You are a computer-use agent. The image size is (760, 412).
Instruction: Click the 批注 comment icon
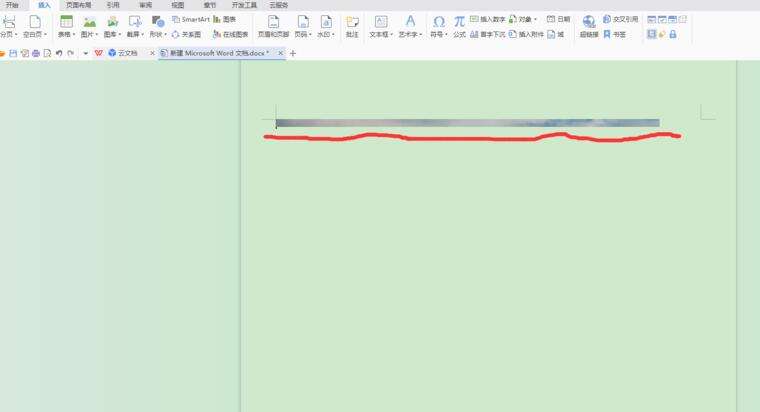[352, 22]
